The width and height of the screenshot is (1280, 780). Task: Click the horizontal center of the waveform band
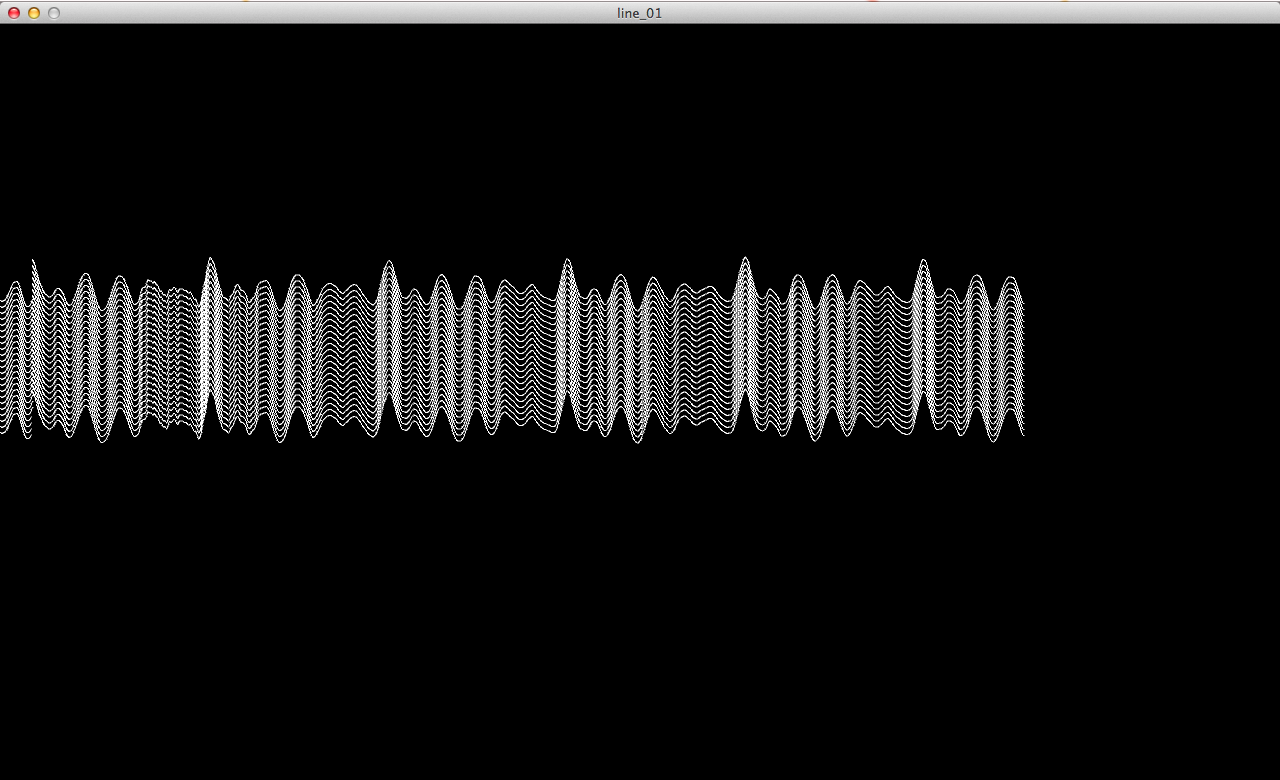[x=512, y=350]
